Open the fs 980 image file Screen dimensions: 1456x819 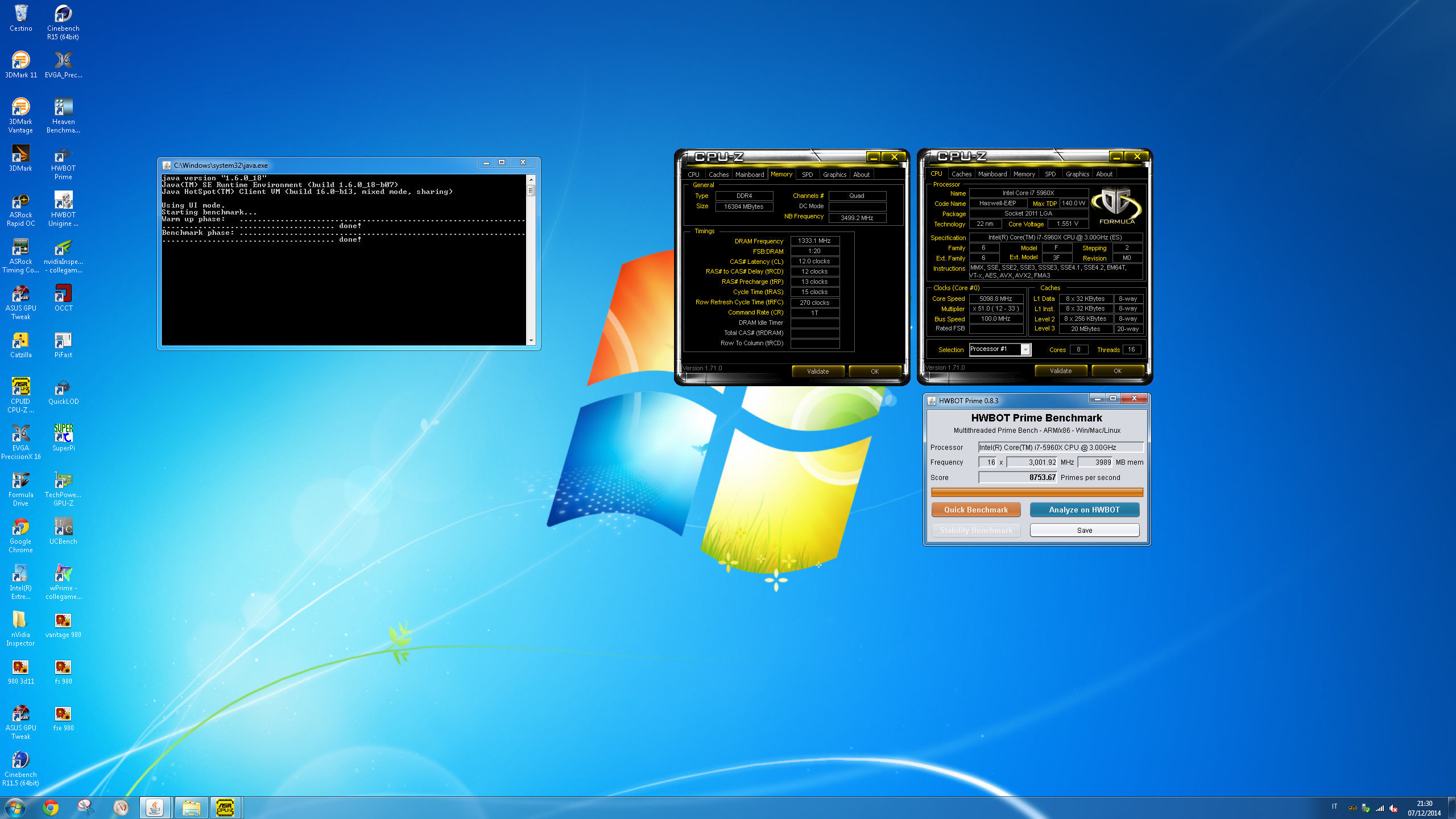63,671
